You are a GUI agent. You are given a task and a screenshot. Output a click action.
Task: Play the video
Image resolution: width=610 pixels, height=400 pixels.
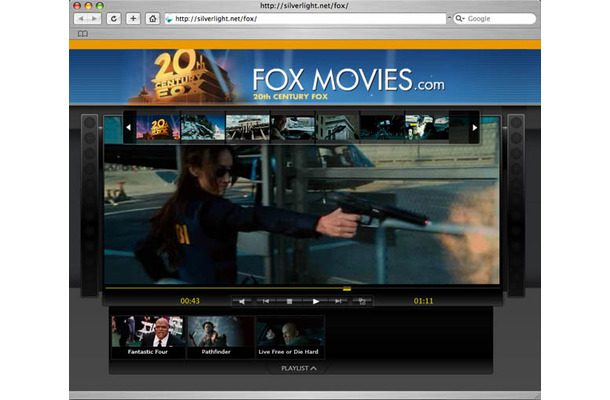[x=316, y=301]
